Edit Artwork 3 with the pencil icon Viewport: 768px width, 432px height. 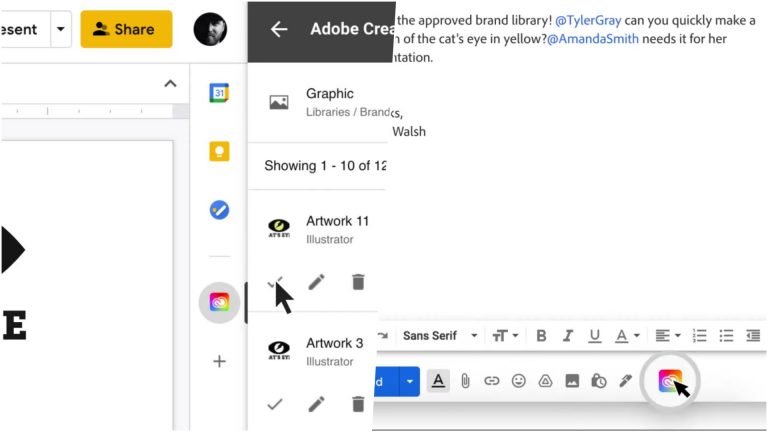click(x=316, y=404)
